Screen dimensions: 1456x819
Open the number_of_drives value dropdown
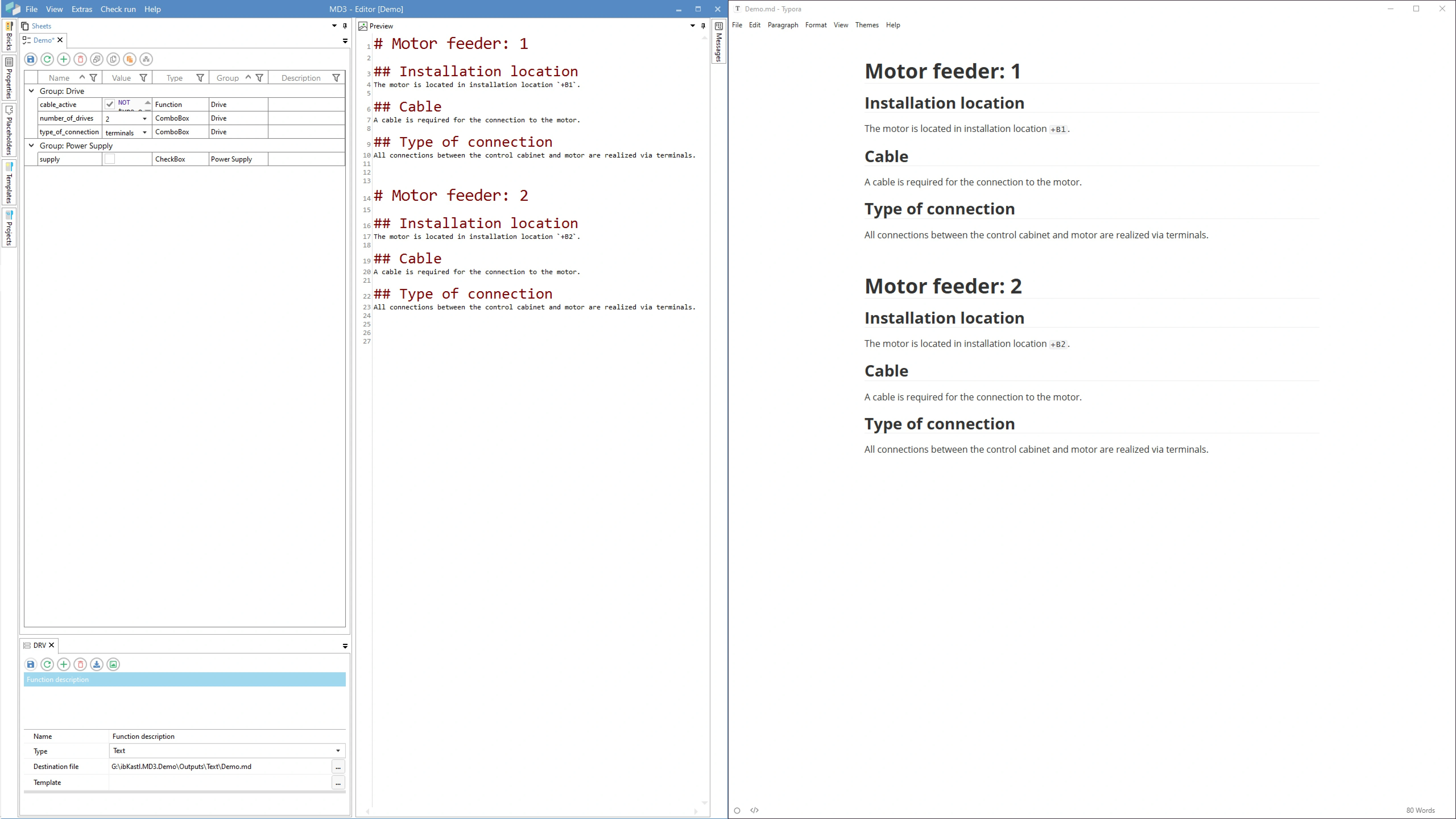click(x=144, y=119)
